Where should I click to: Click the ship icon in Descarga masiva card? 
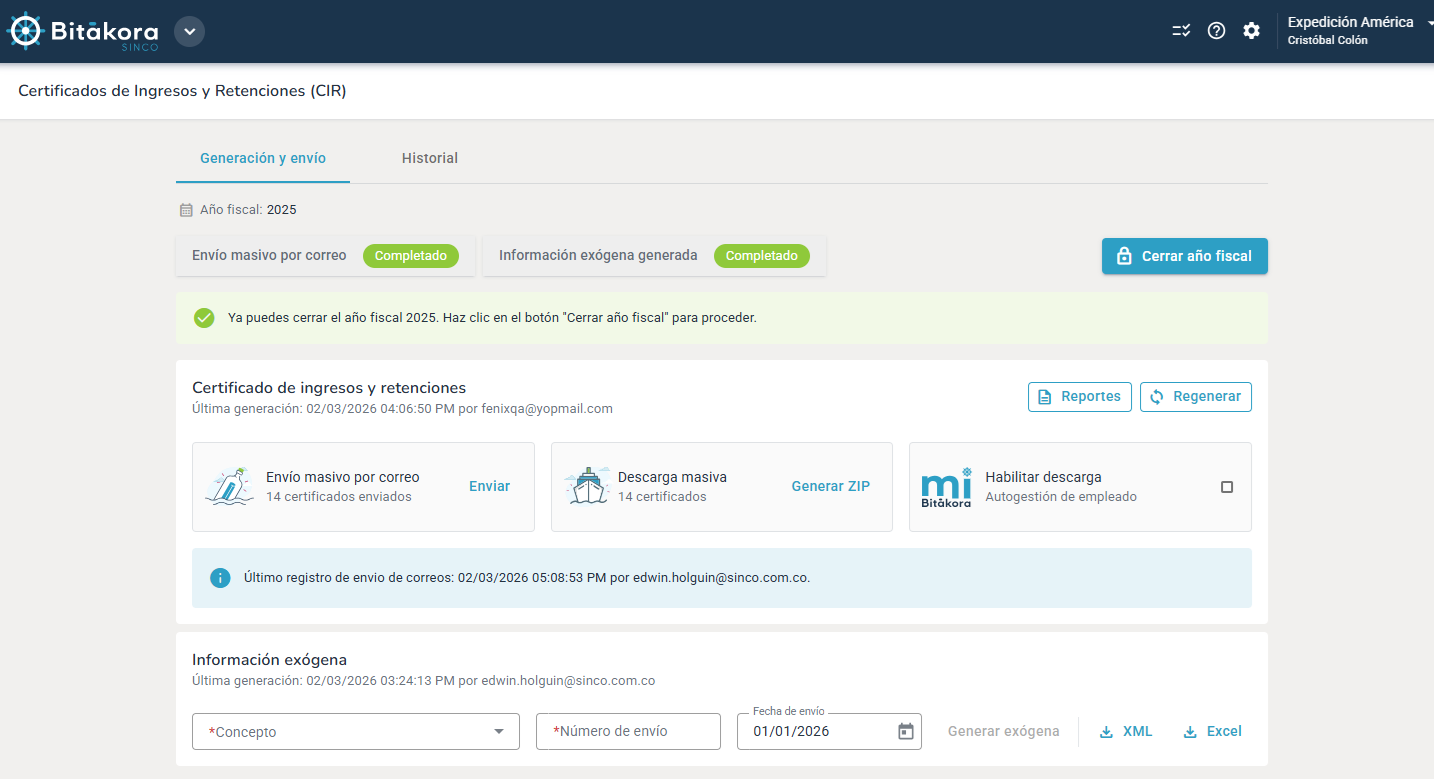point(589,487)
